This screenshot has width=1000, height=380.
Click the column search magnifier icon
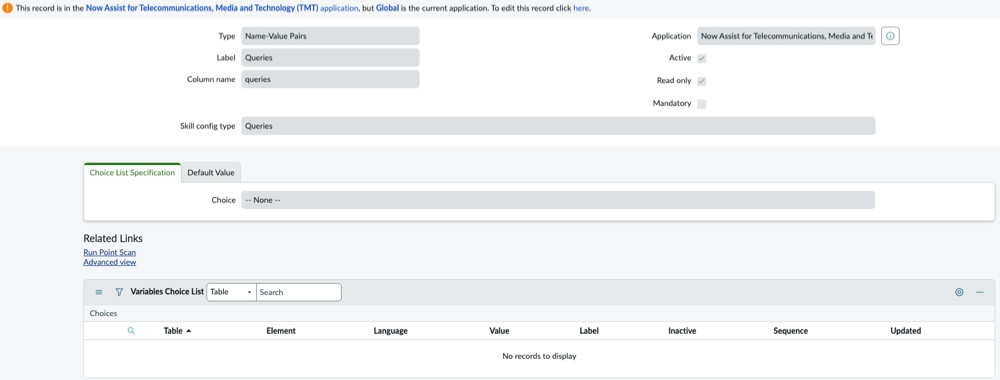[131, 331]
